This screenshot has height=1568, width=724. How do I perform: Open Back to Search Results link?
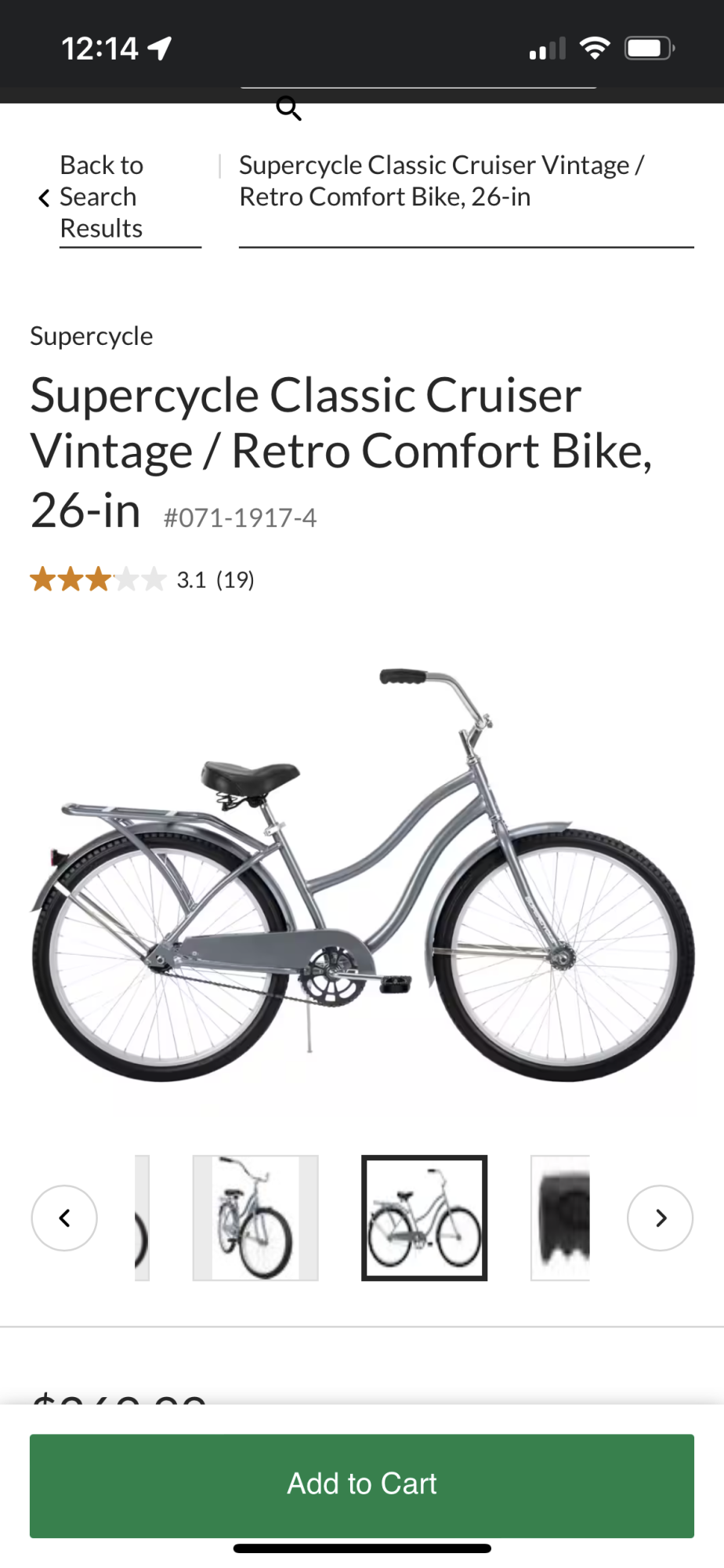(102, 197)
